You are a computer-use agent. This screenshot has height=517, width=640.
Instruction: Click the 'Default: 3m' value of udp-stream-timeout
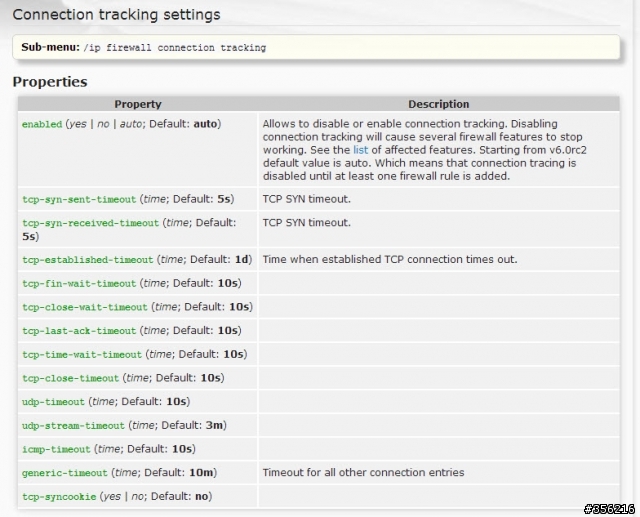192,425
